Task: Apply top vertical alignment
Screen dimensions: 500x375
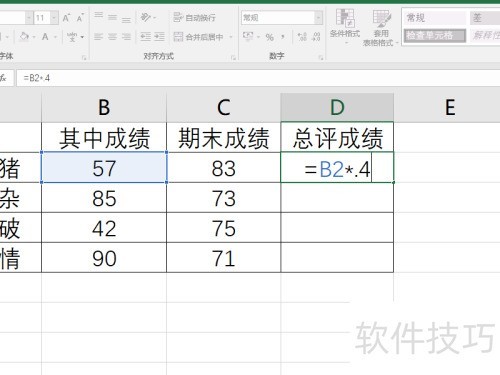Action: pos(98,16)
